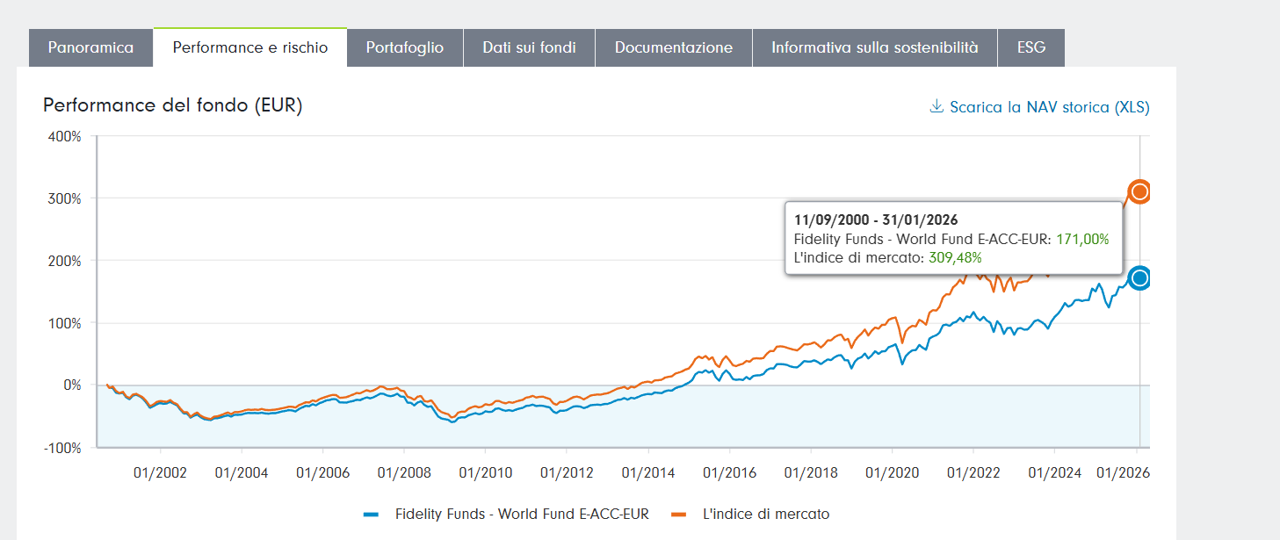Click the 01/2010 label on the x-axis

click(x=484, y=471)
